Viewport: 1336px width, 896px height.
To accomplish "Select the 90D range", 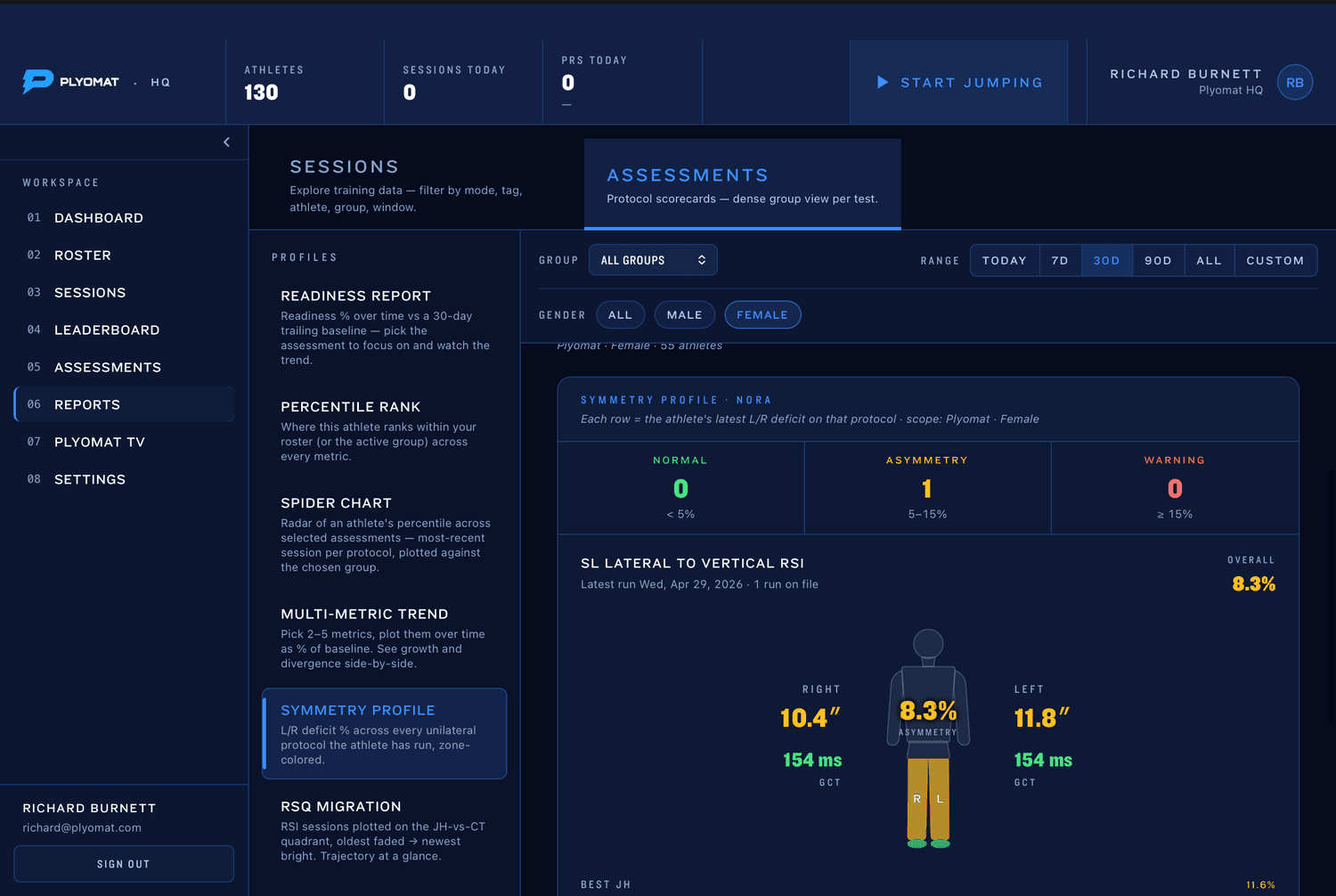I will tap(1158, 261).
